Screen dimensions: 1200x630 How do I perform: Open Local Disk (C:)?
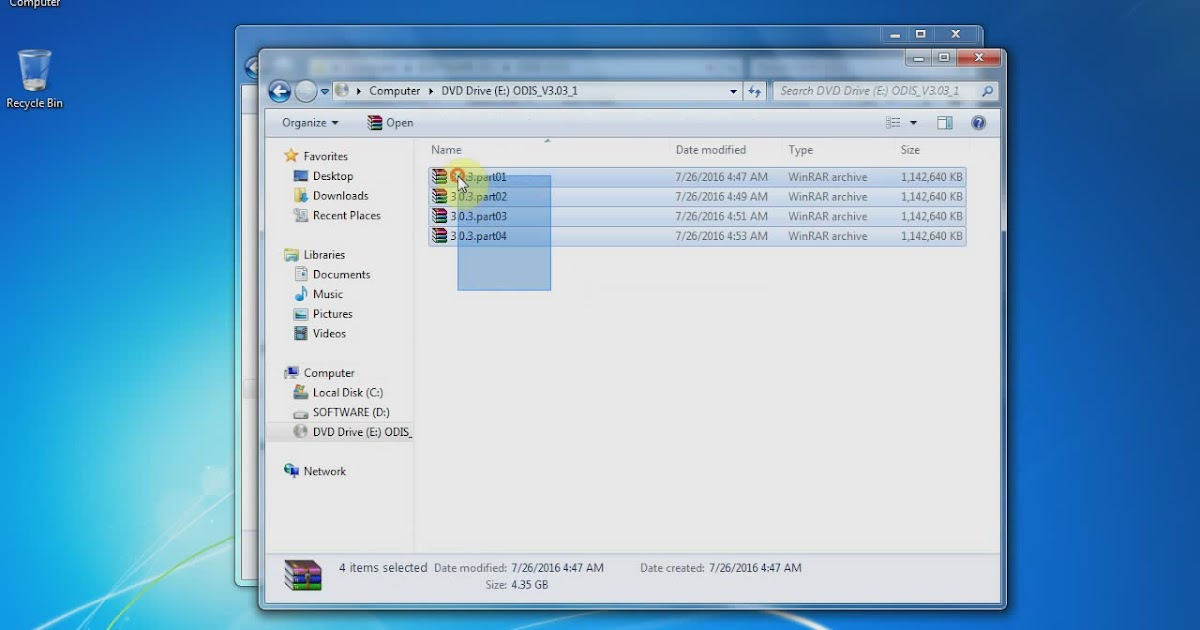[348, 393]
